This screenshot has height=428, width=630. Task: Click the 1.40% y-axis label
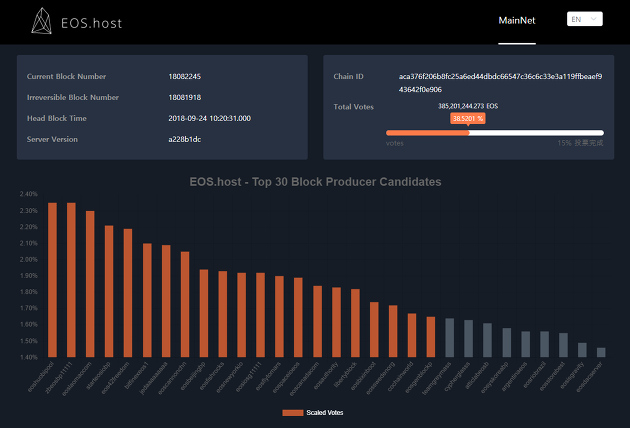(x=29, y=357)
